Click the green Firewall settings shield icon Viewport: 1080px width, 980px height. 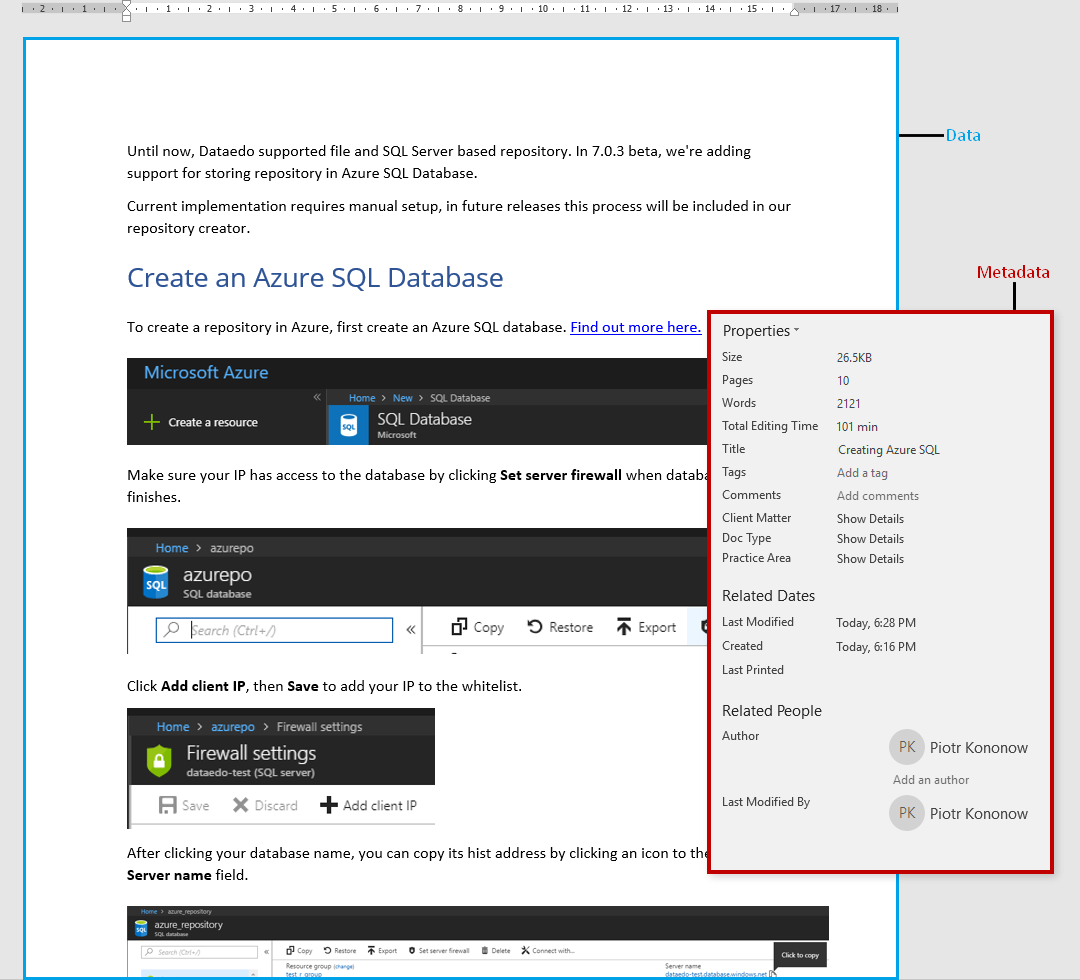(159, 760)
